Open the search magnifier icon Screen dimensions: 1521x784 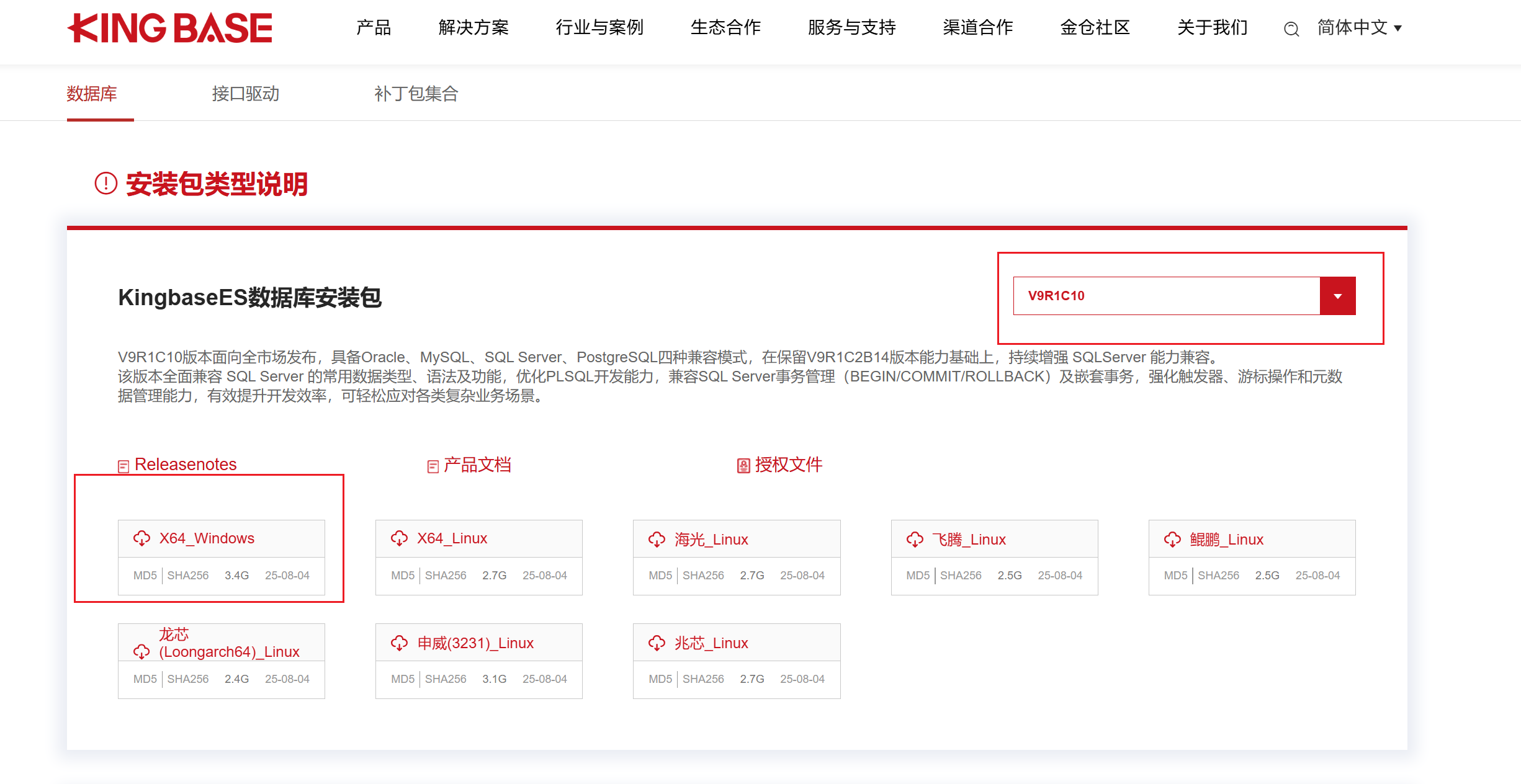pyautogui.click(x=1291, y=29)
